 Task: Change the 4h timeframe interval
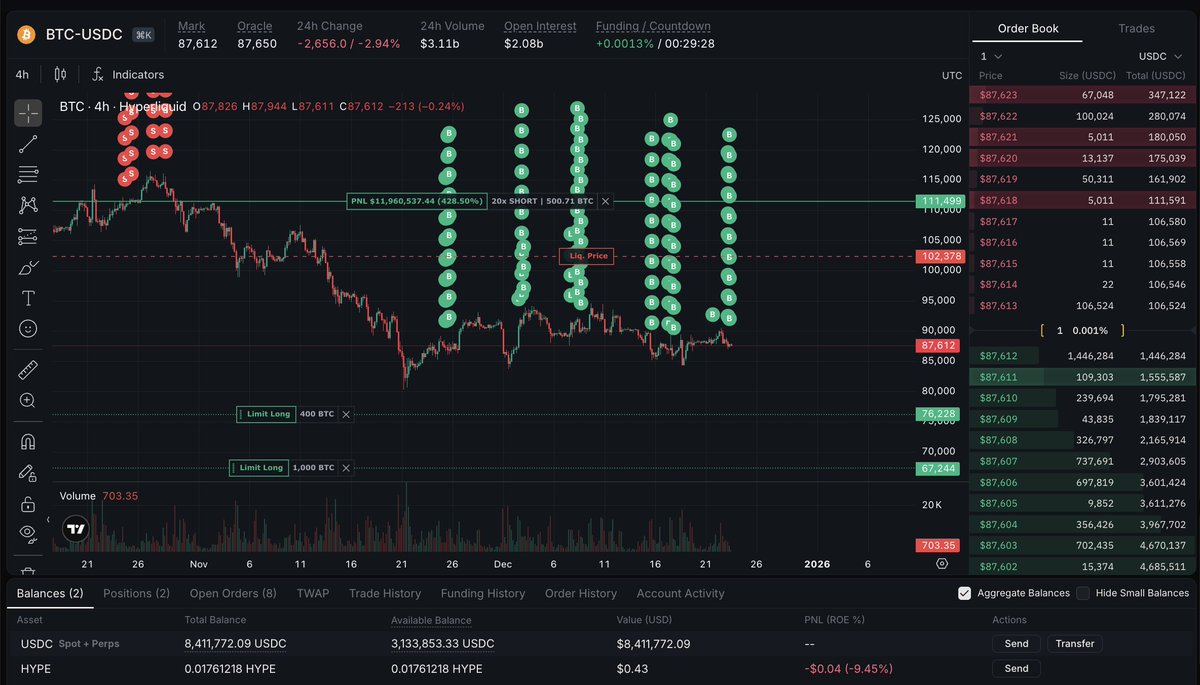pos(22,74)
